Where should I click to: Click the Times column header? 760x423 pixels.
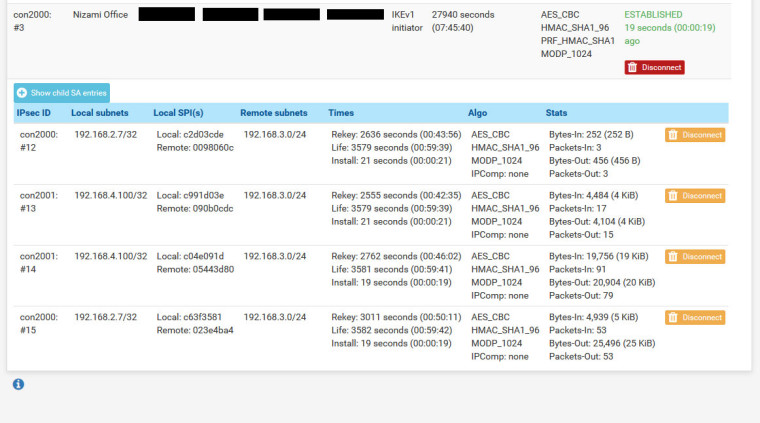click(341, 113)
